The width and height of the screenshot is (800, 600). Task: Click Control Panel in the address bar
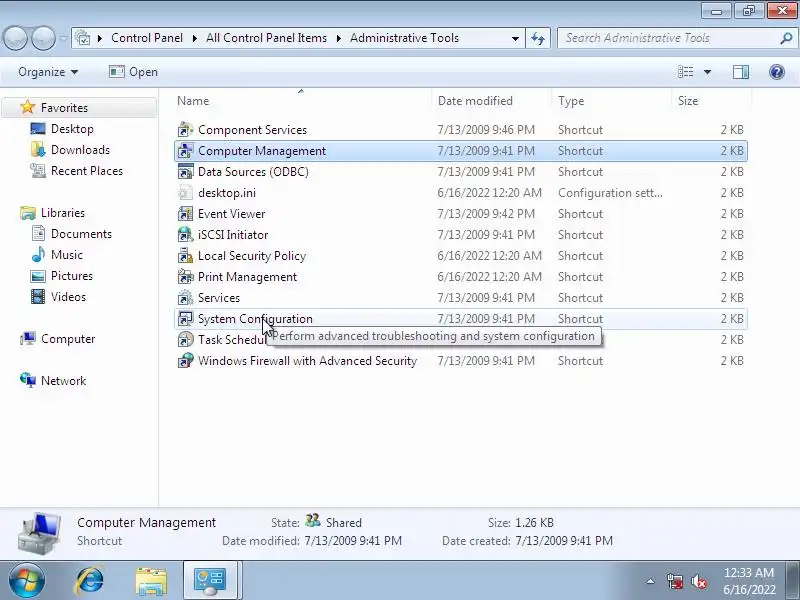tap(146, 38)
